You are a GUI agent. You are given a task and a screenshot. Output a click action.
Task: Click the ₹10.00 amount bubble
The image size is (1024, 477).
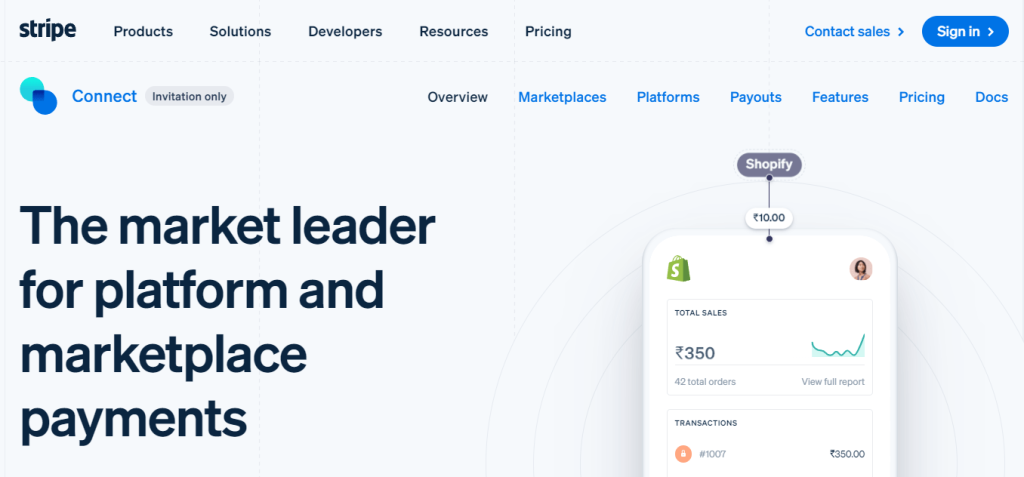click(769, 218)
